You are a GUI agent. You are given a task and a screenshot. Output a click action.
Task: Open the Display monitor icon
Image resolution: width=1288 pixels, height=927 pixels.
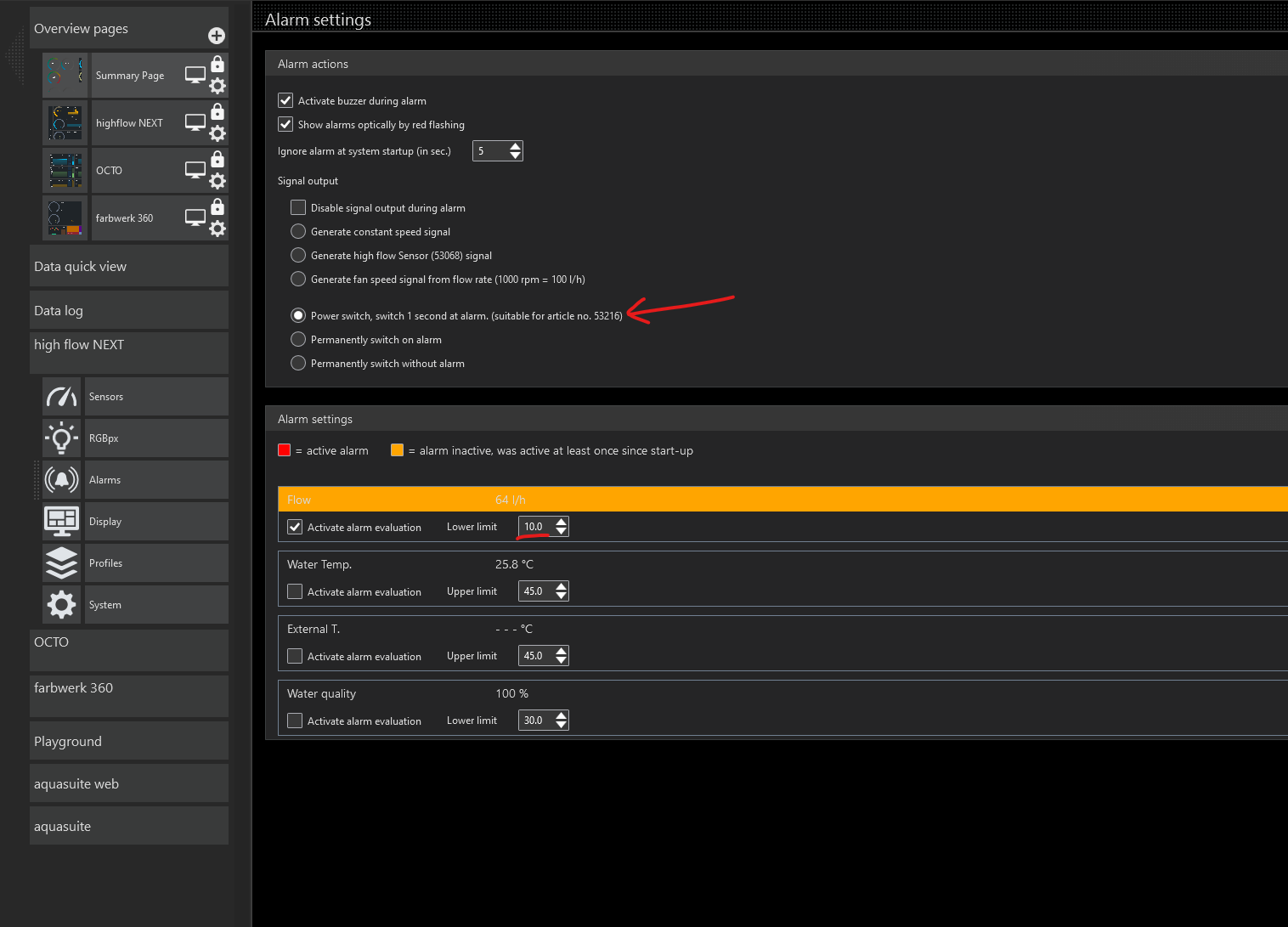pyautogui.click(x=62, y=522)
